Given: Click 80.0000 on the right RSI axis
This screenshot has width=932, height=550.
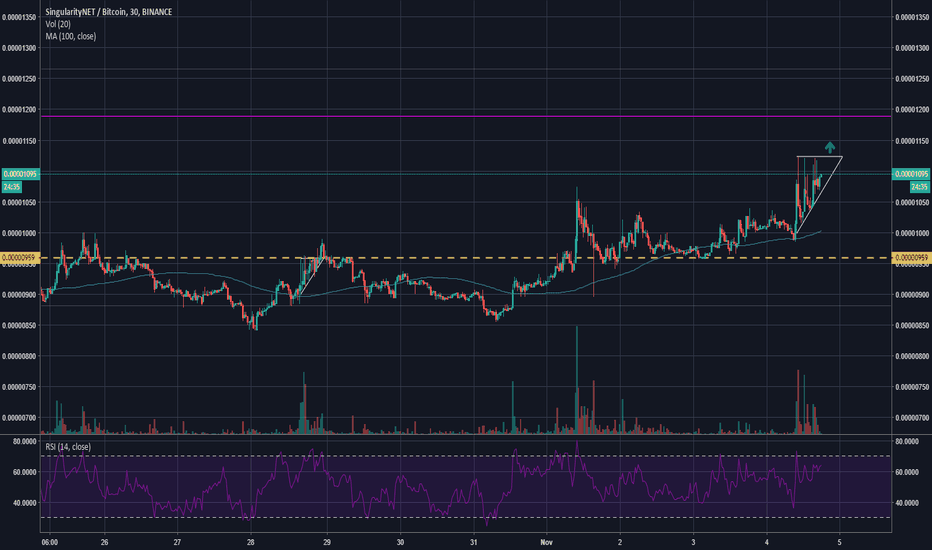Looking at the screenshot, I should [907, 442].
